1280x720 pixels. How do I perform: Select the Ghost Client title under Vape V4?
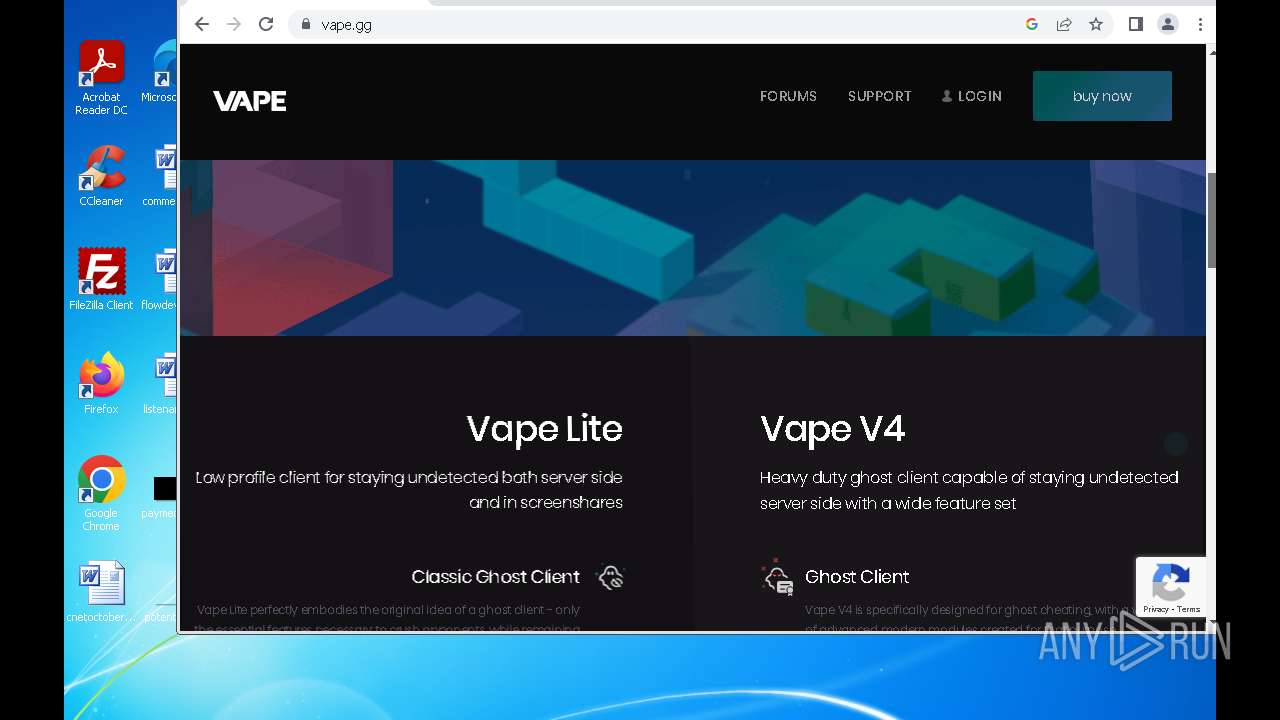[857, 577]
